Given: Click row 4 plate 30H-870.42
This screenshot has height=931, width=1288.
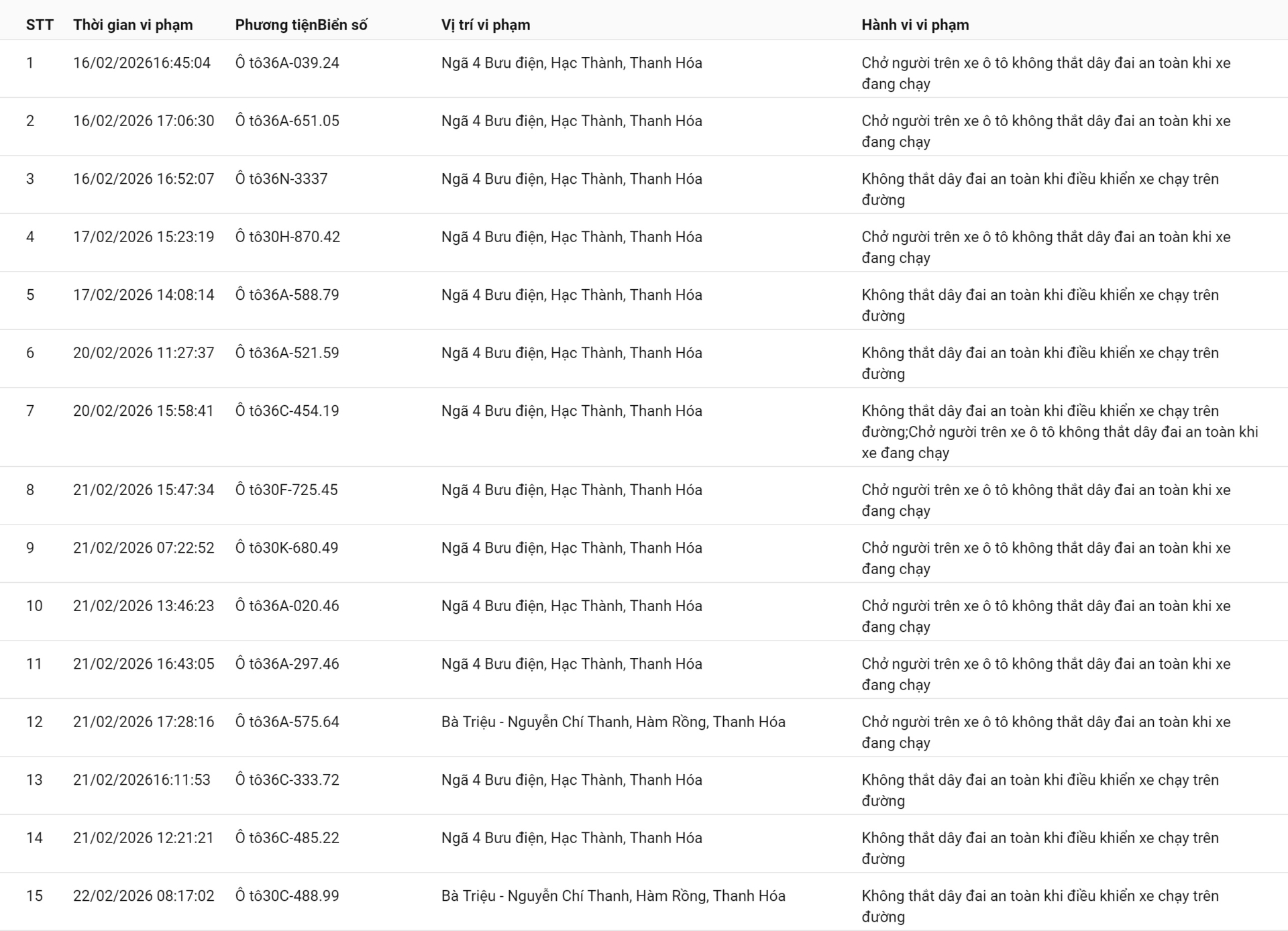Looking at the screenshot, I should pyautogui.click(x=288, y=237).
